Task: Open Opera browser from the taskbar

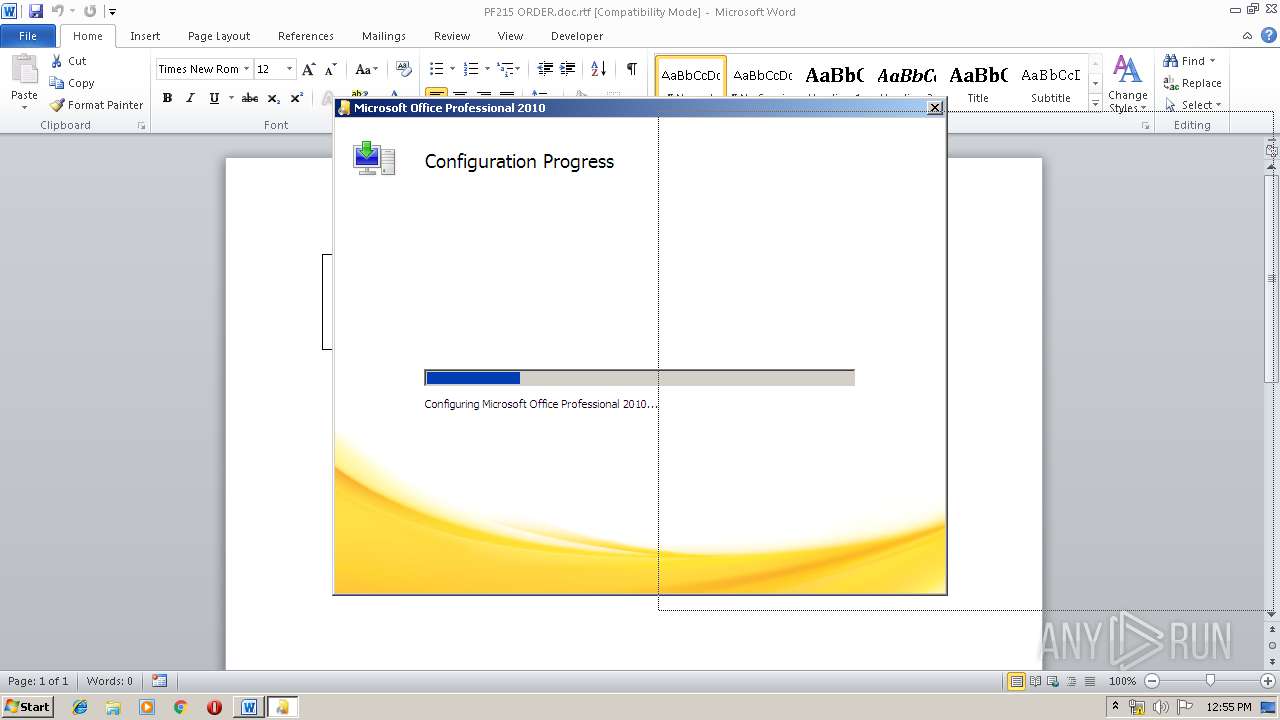Action: tap(214, 707)
